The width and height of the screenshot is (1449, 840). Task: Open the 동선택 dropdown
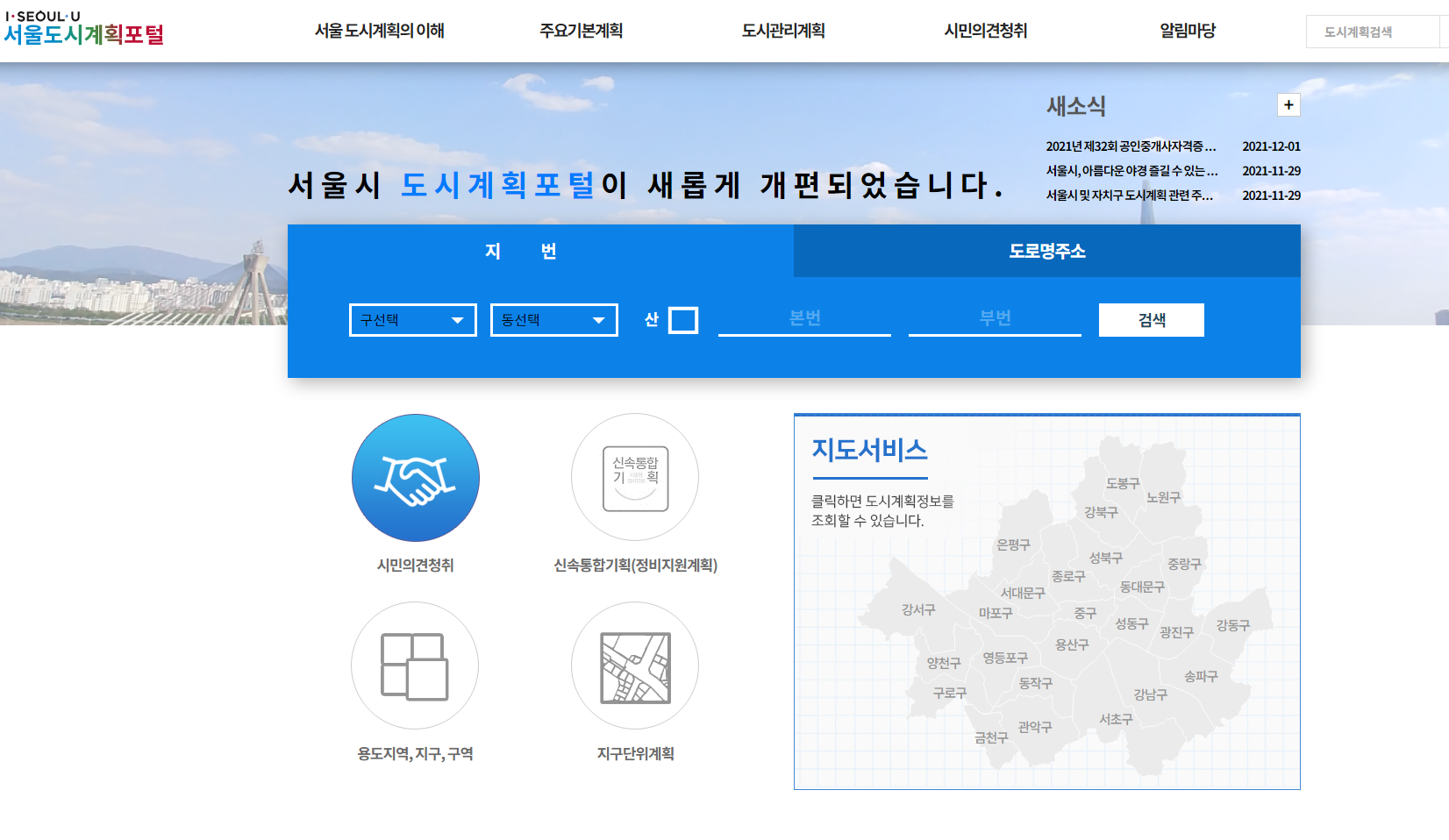pyautogui.click(x=554, y=320)
